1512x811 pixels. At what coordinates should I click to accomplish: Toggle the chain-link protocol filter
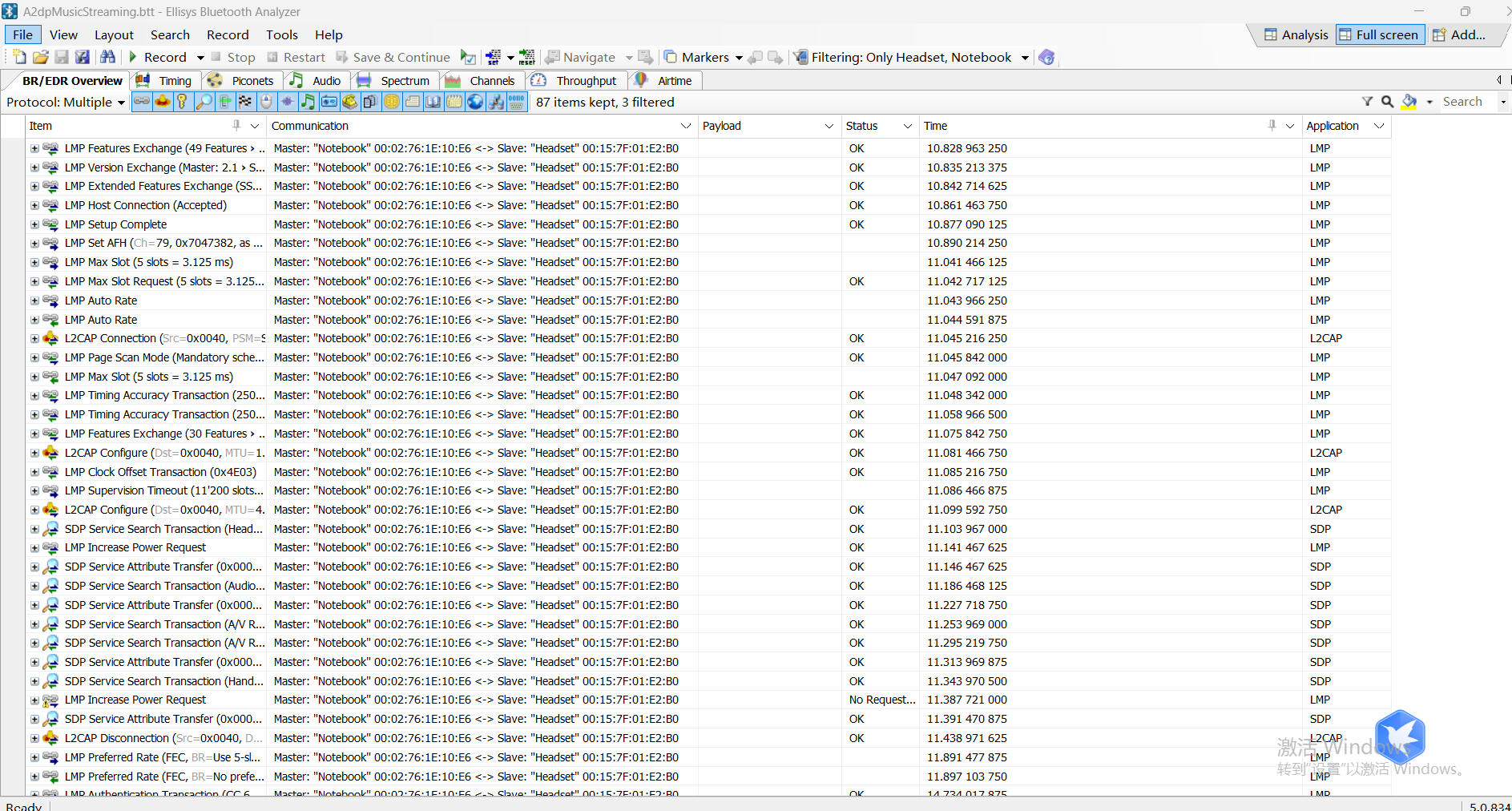click(x=142, y=102)
